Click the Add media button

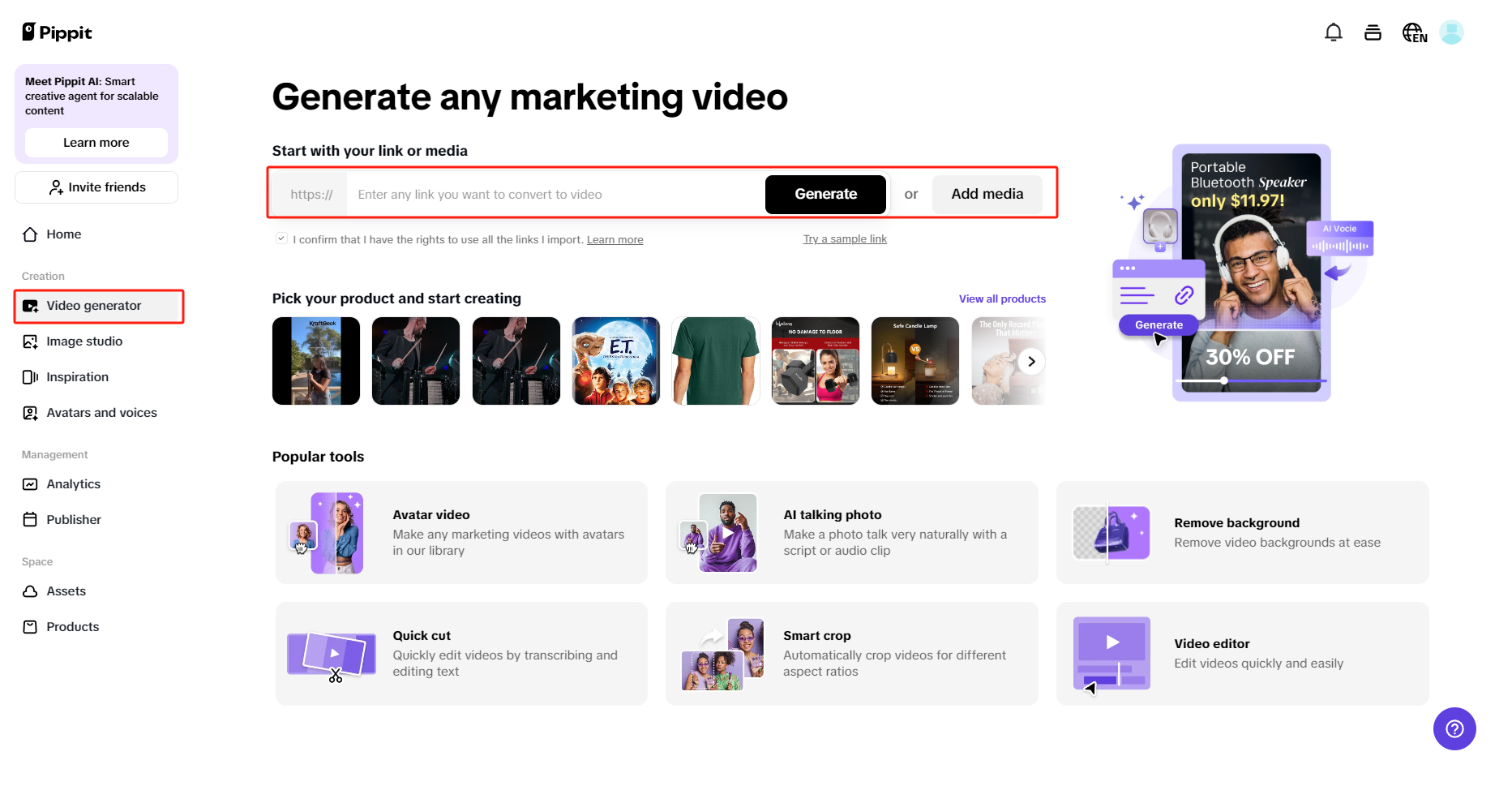point(986,194)
